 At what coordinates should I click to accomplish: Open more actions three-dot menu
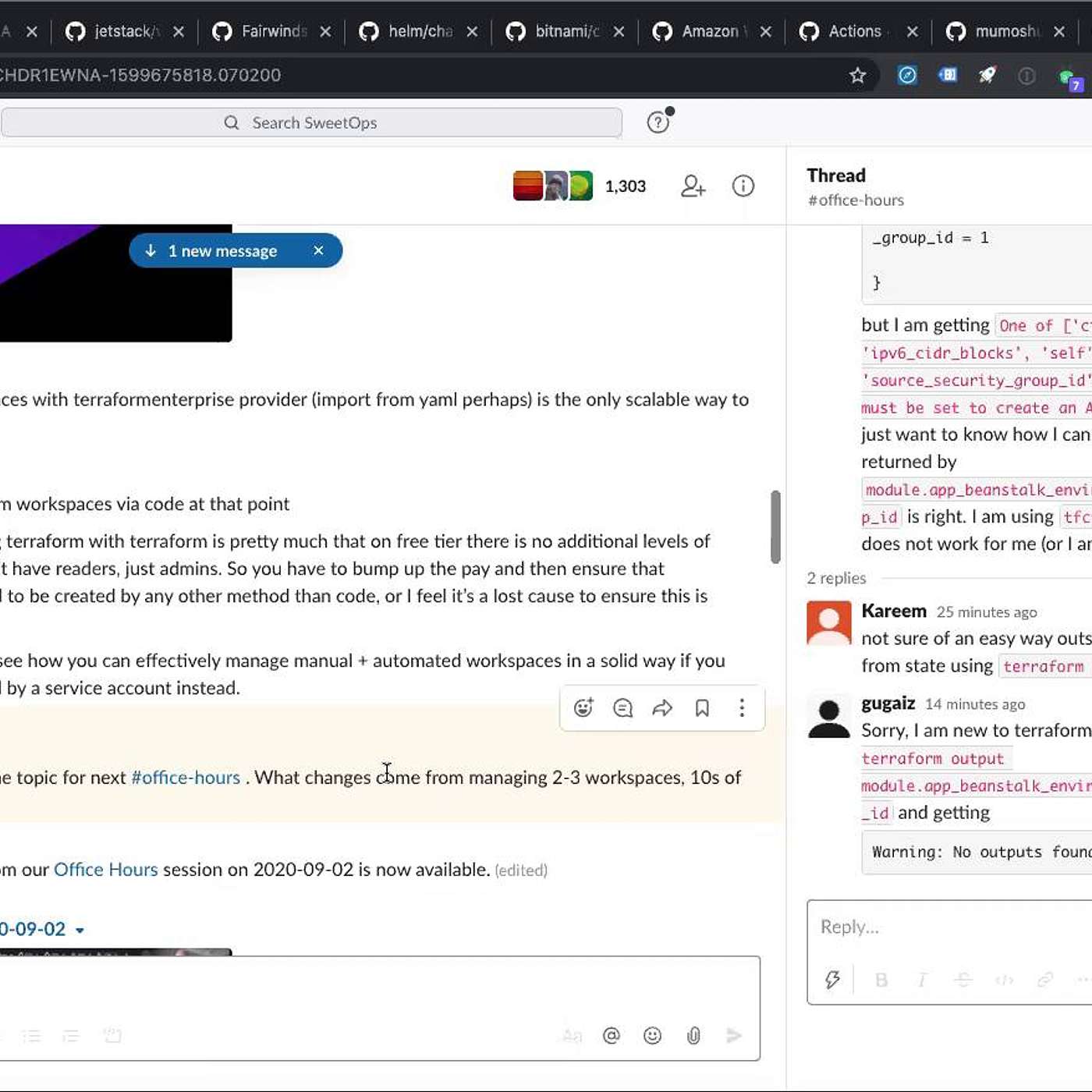click(742, 707)
